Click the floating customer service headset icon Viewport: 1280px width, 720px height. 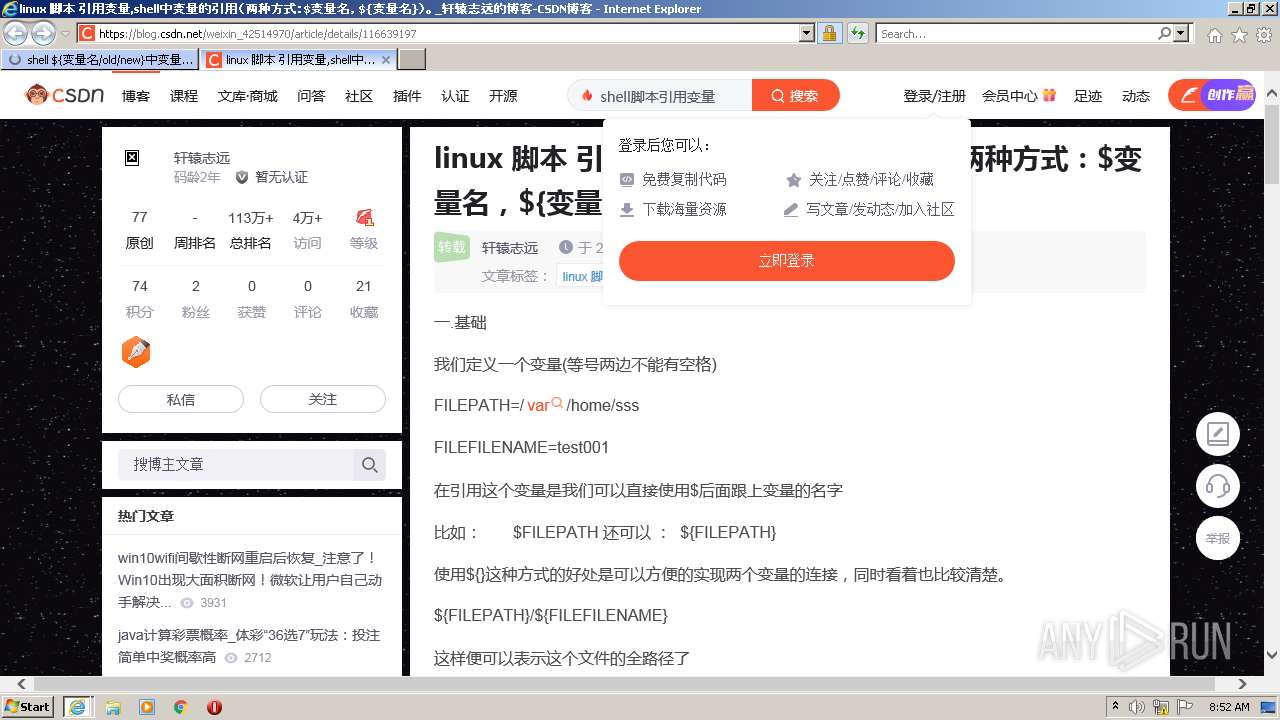coord(1218,486)
